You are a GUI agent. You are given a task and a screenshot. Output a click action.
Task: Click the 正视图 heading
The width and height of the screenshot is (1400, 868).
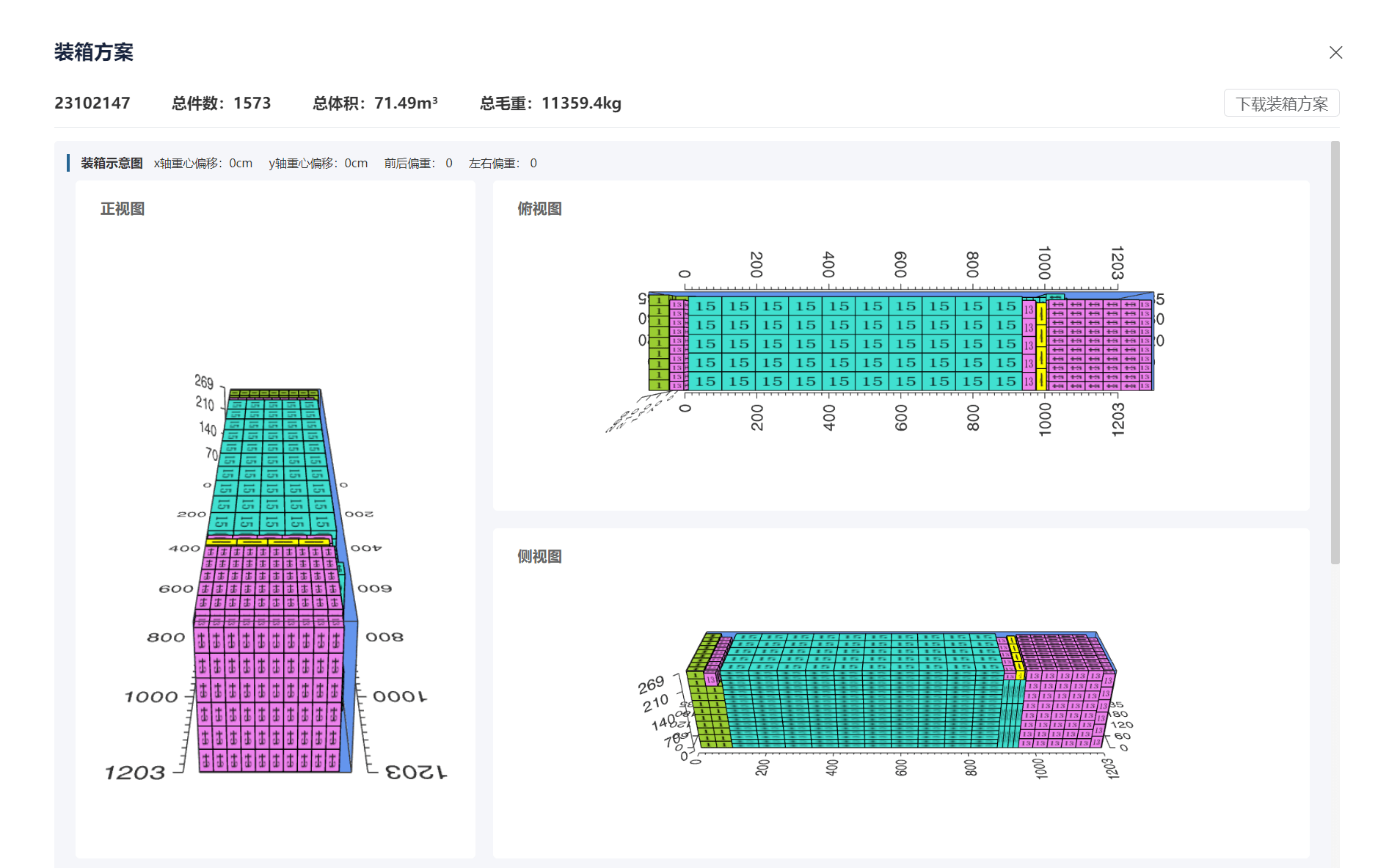[123, 208]
